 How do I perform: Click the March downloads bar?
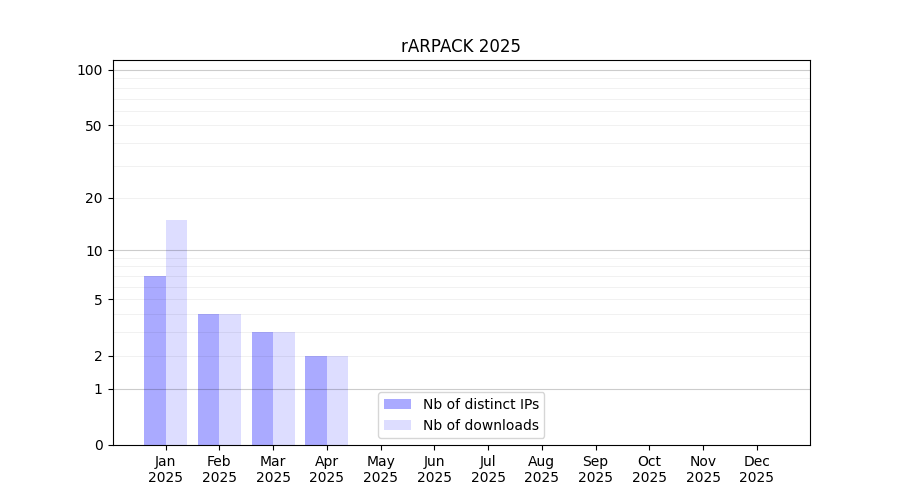284,388
